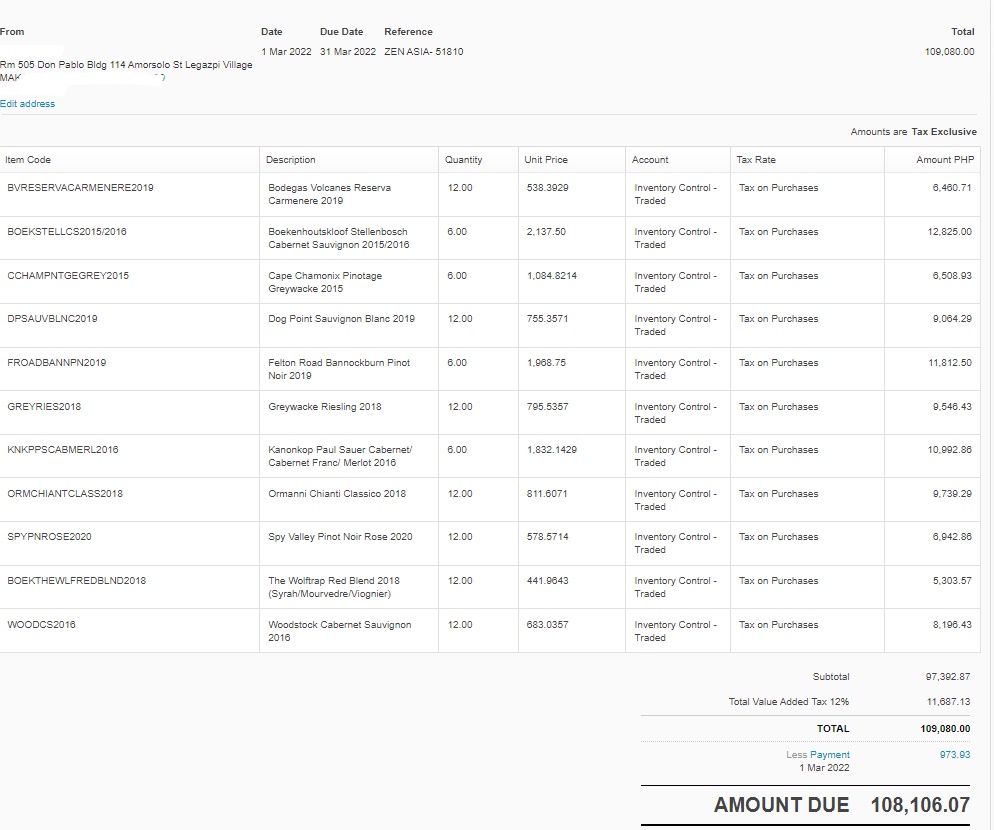Select item code GREYRIES2018
Screen dimensions: 994x830
coord(44,406)
